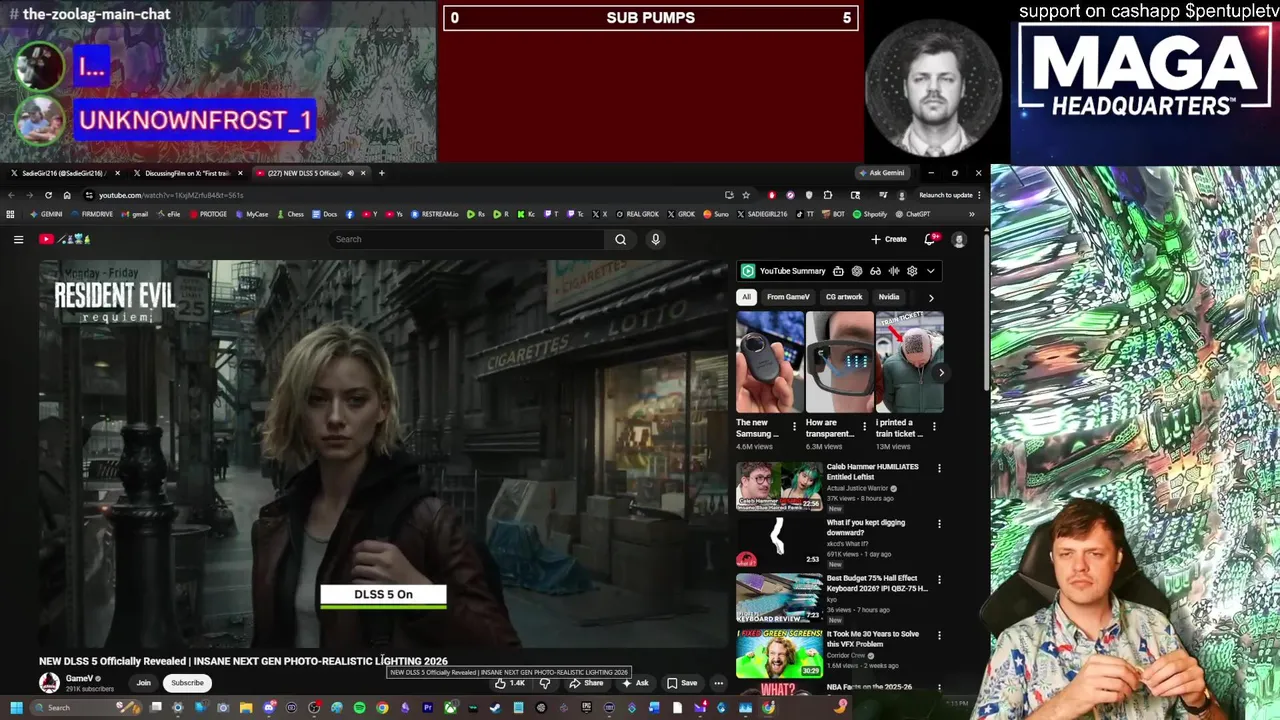The image size is (1280, 720).
Task: Open the It Took Me 30 Years thumbnail
Action: 779,653
